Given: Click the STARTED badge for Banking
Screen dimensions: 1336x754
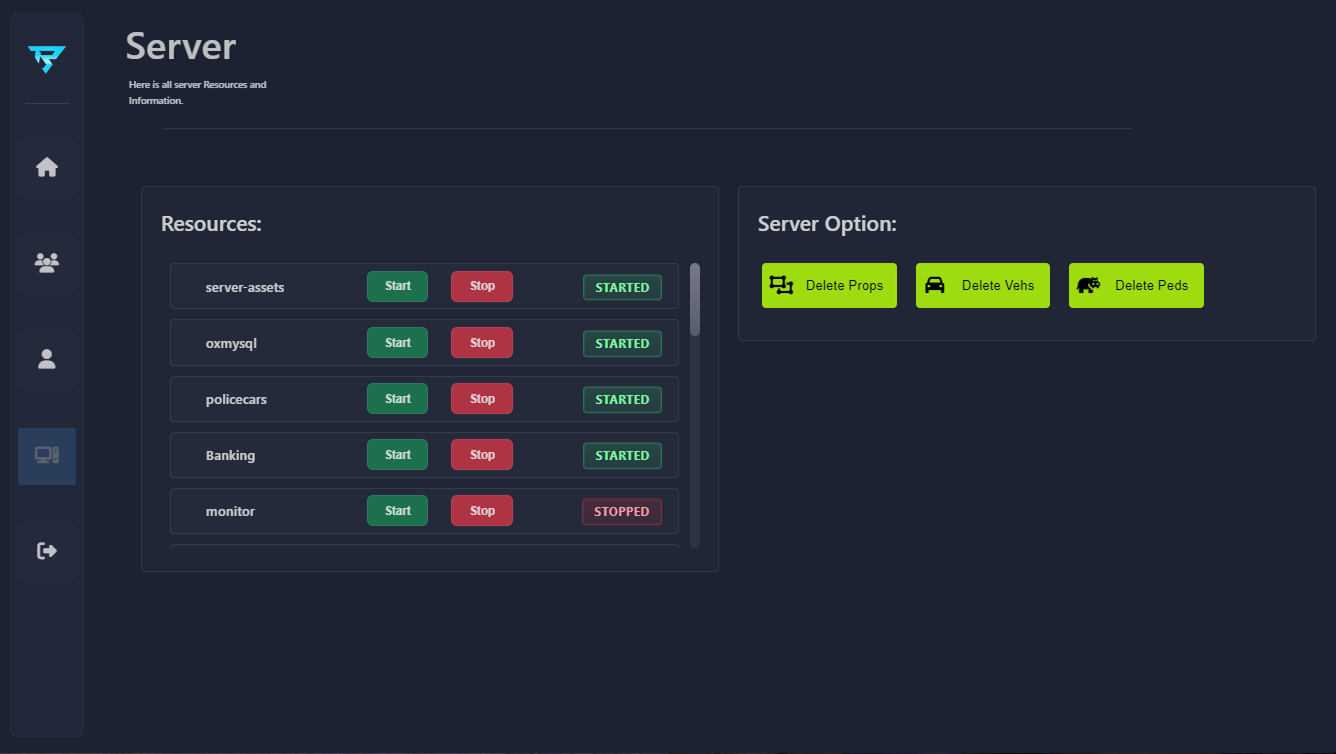Looking at the screenshot, I should pos(622,455).
